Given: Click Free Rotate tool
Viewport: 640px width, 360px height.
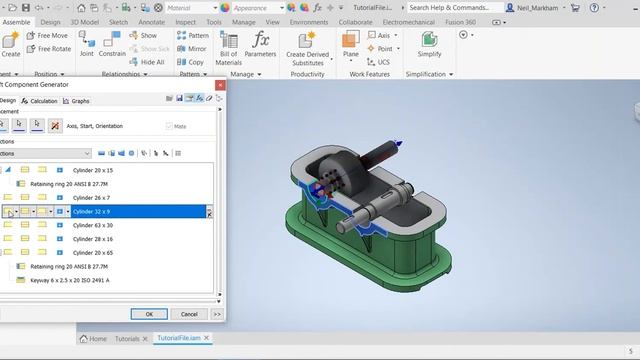Looking at the screenshot, I should tap(49, 49).
